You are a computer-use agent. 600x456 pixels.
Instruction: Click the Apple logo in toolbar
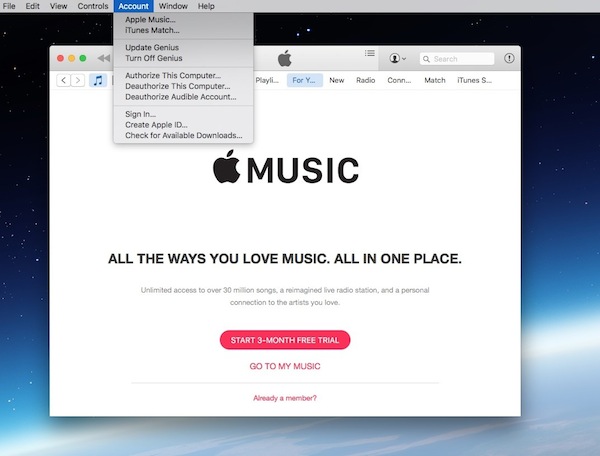click(285, 58)
